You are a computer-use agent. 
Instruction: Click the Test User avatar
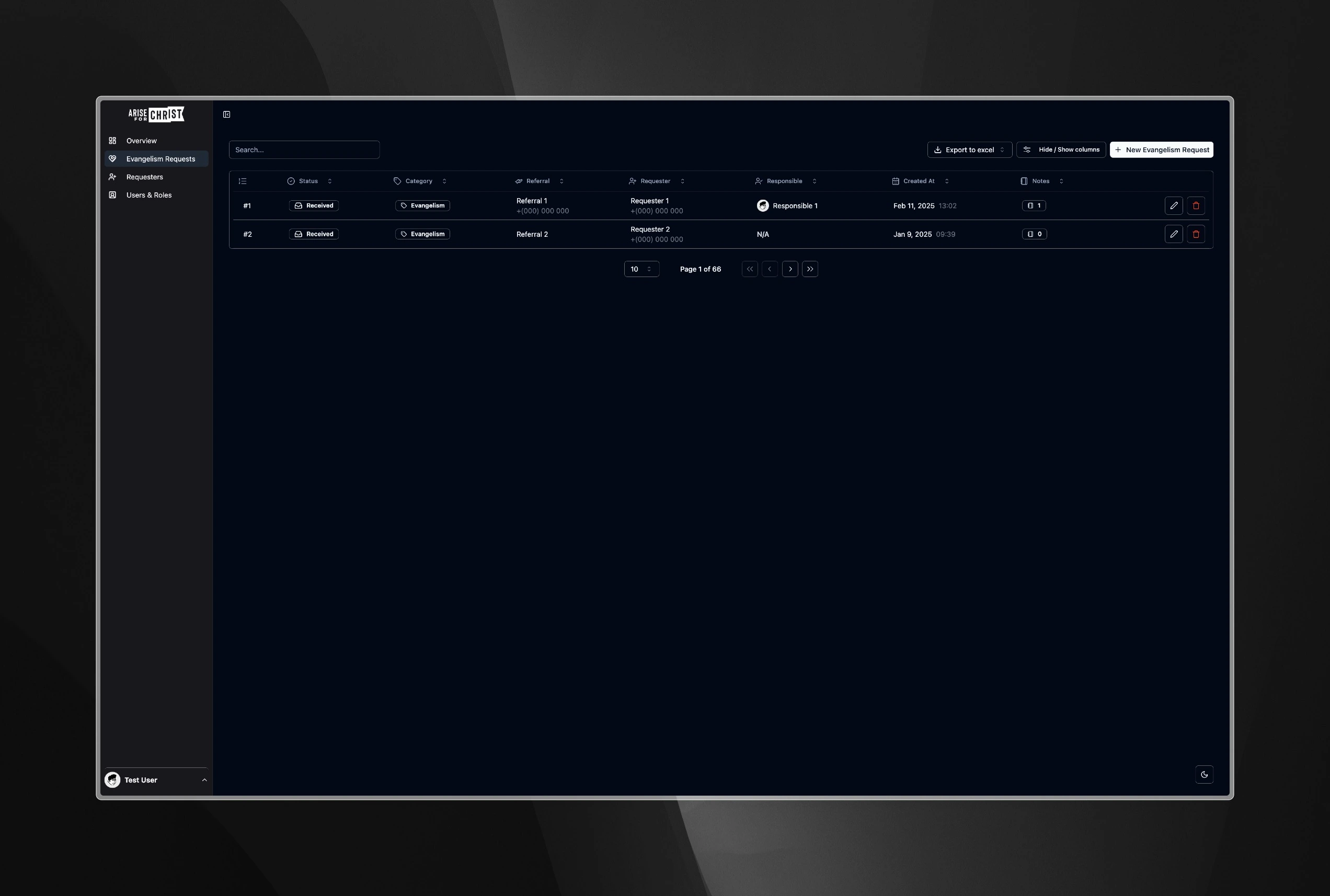(x=112, y=780)
